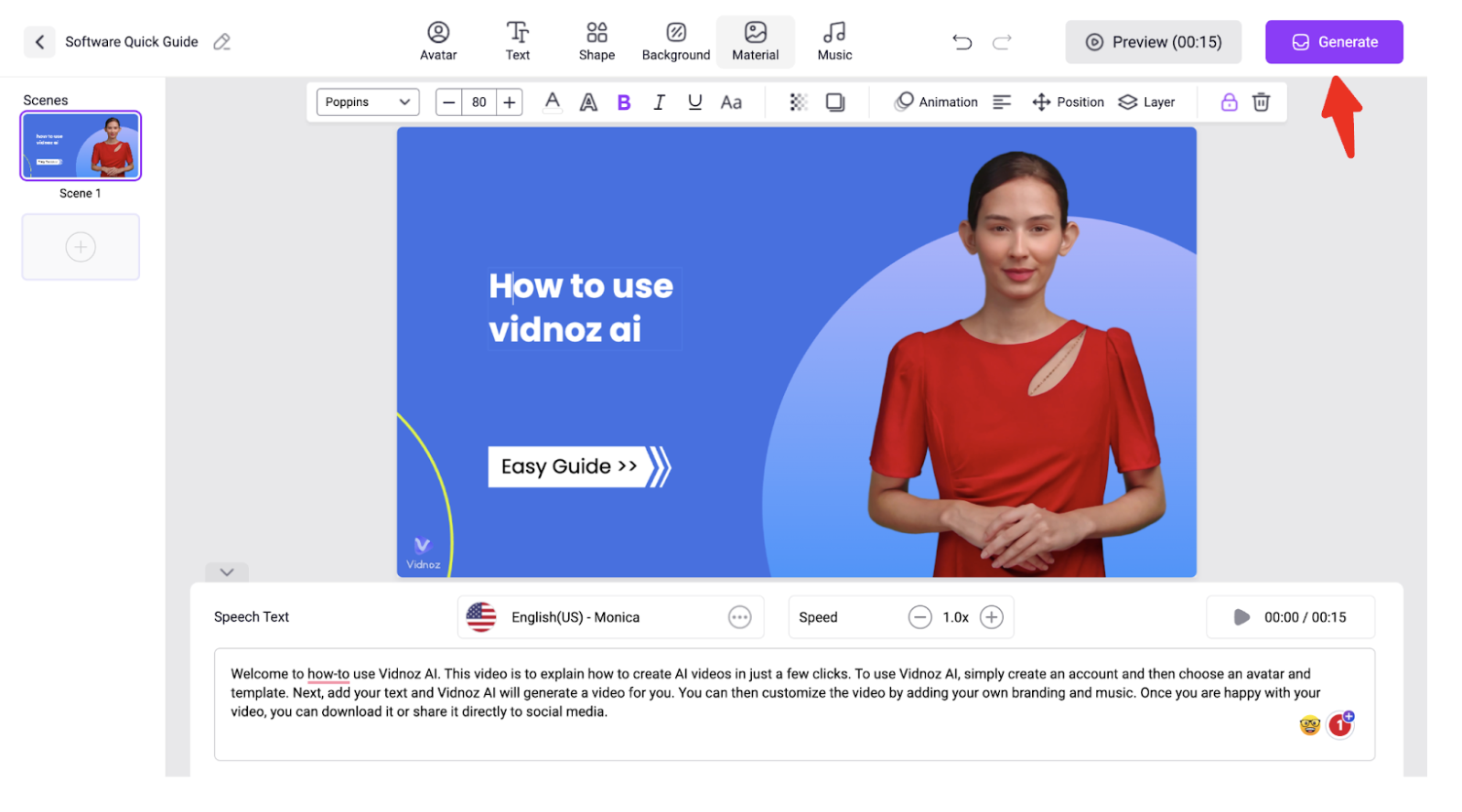Edit the project title with the pencil icon
Viewport: 1462px width, 812px height.
221,42
